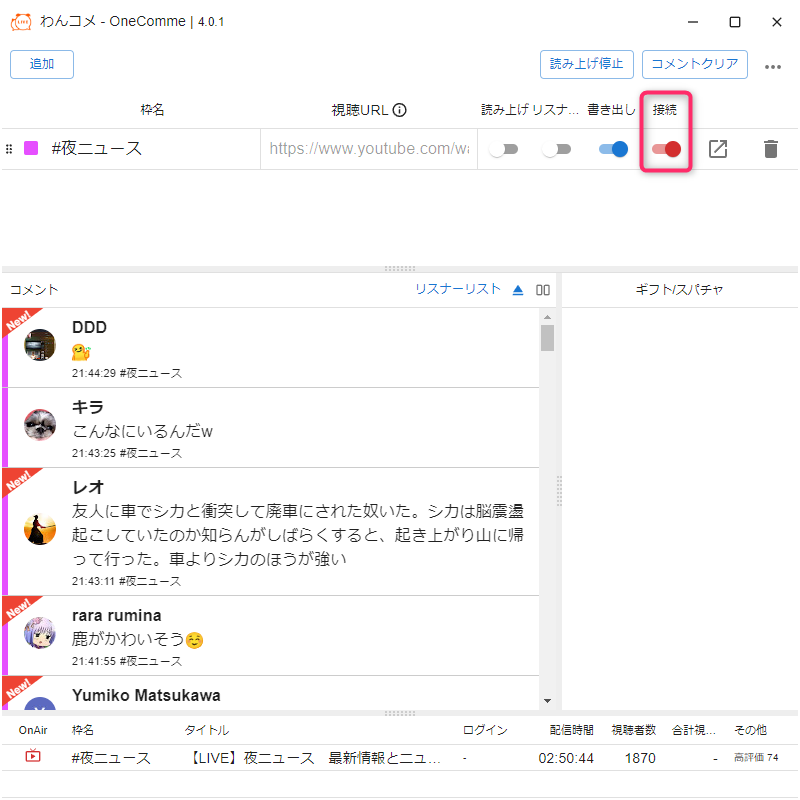The width and height of the screenshot is (800, 800).
Task: Toggle the 読み上げ speech switch
Action: [504, 149]
